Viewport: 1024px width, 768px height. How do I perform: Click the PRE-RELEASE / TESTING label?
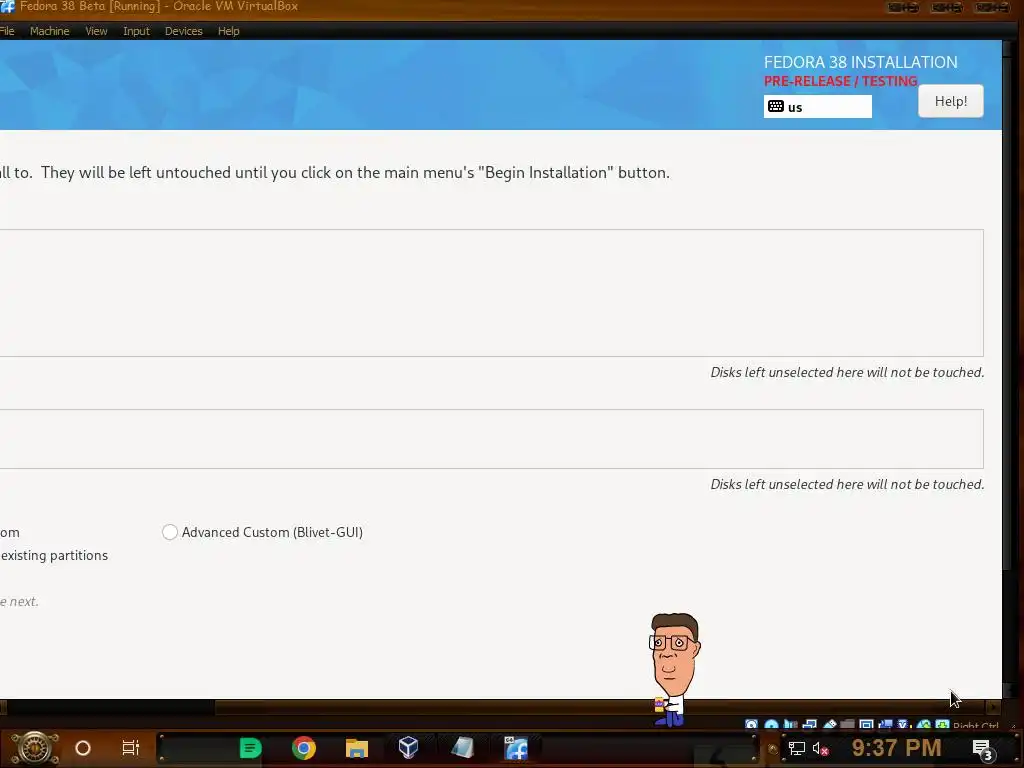click(840, 81)
